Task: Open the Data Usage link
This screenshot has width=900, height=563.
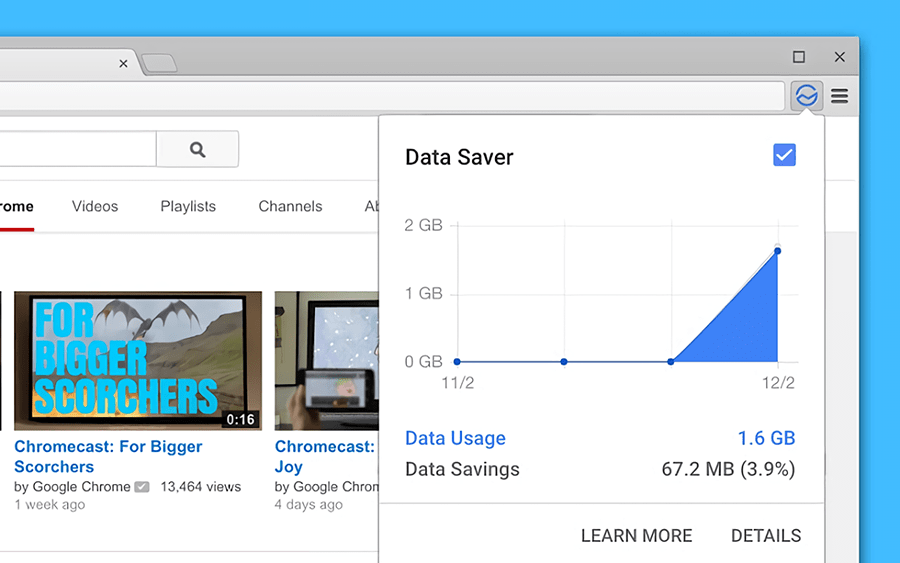Action: (x=455, y=438)
